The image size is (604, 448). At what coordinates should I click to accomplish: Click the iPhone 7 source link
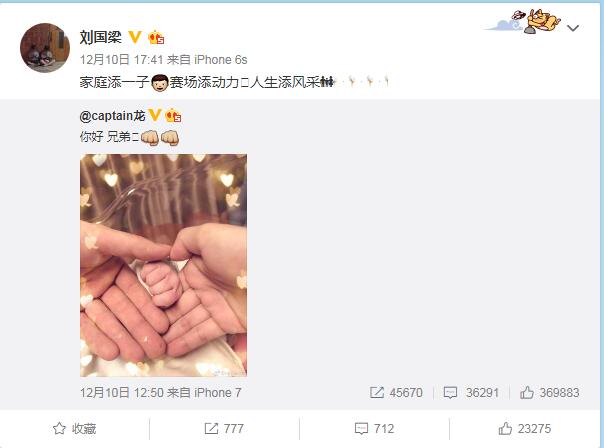(218, 393)
